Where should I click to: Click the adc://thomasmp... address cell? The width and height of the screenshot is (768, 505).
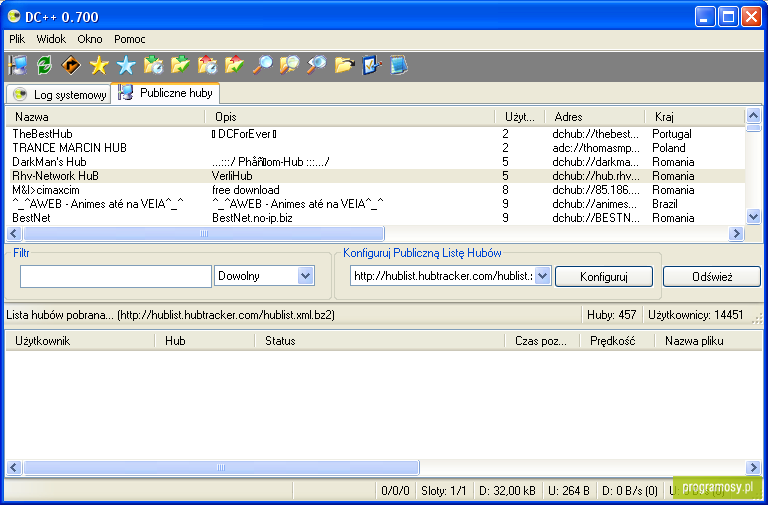(x=596, y=148)
